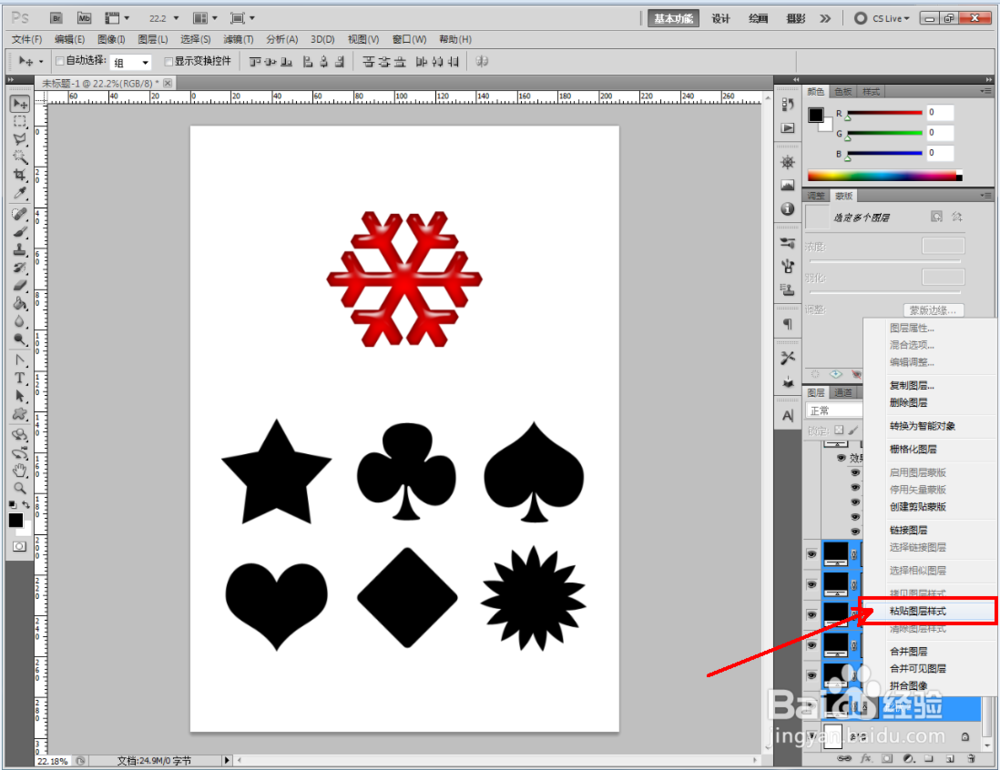Select the 3D Object Rotate tool
The image size is (1000, 770).
[20, 434]
